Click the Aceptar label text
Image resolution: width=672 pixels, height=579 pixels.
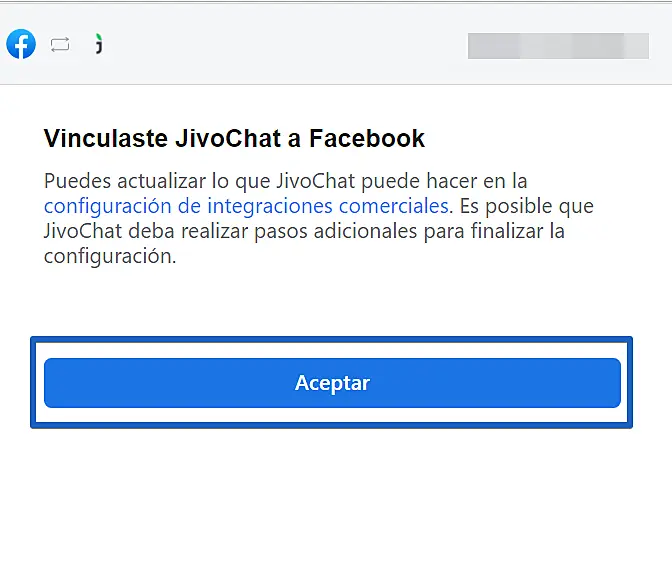(x=332, y=383)
